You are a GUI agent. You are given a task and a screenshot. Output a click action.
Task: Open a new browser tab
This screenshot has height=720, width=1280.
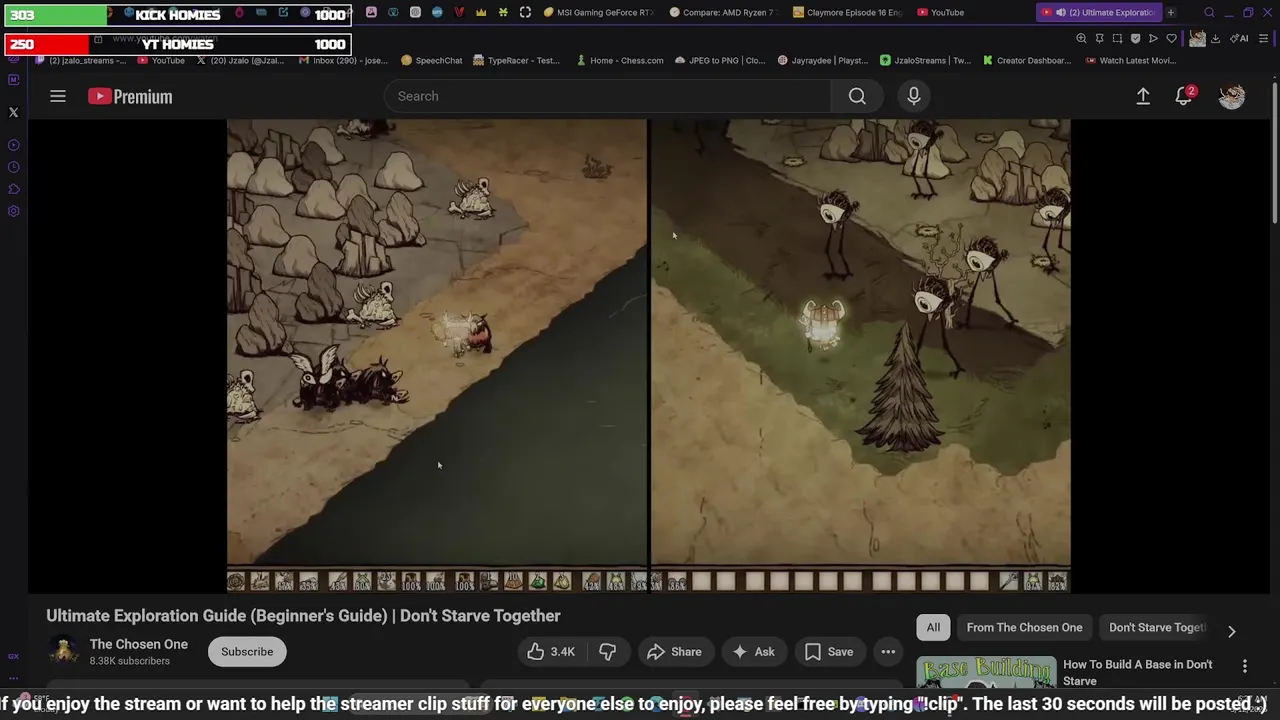(1170, 13)
